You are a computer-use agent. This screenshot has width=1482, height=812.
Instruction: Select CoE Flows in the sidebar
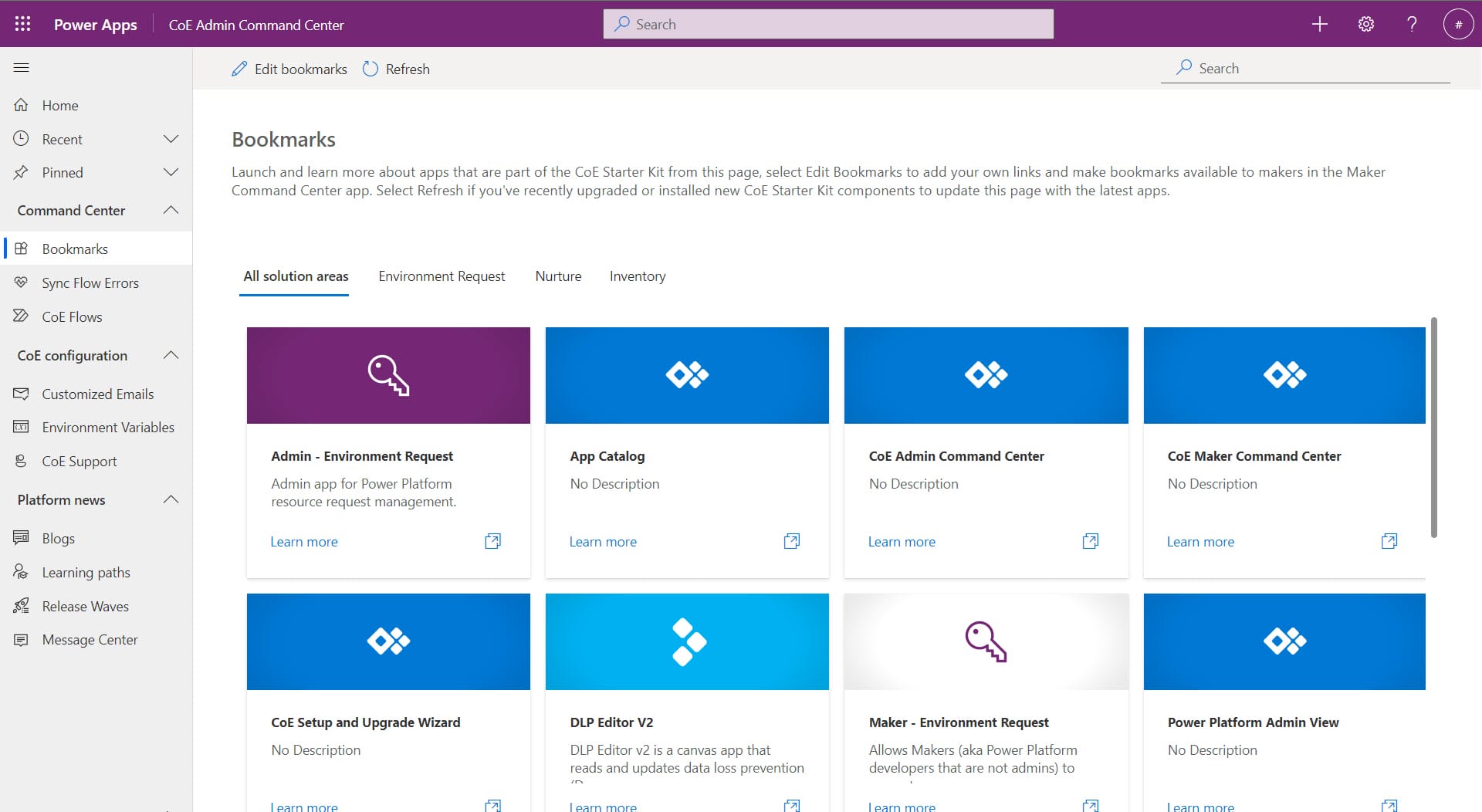(x=72, y=316)
